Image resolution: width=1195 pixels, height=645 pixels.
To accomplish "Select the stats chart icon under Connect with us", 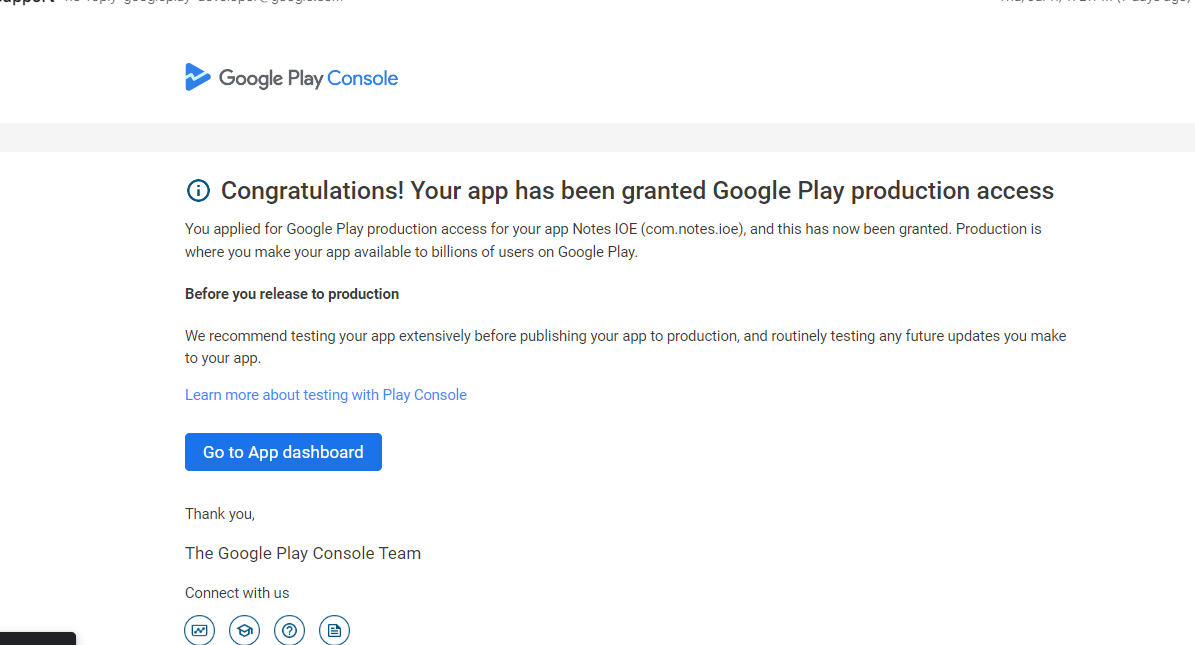I will (x=199, y=630).
